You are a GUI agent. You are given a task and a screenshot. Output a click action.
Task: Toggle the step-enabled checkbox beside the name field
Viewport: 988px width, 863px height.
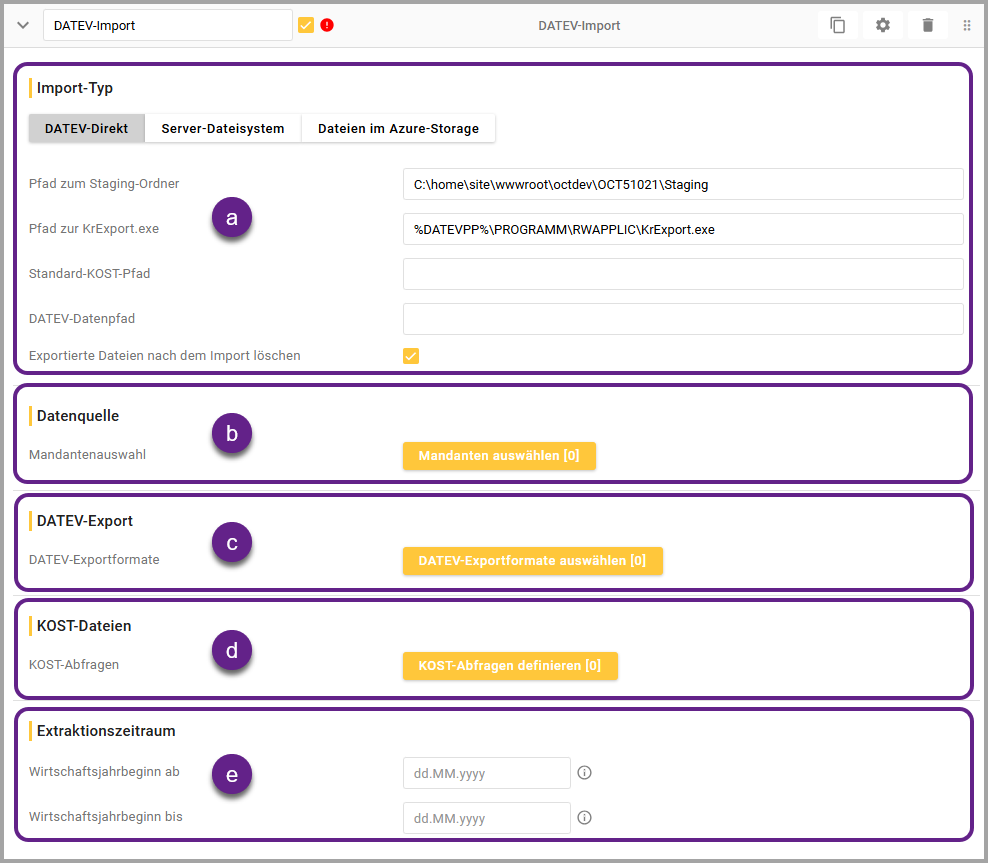point(306,25)
